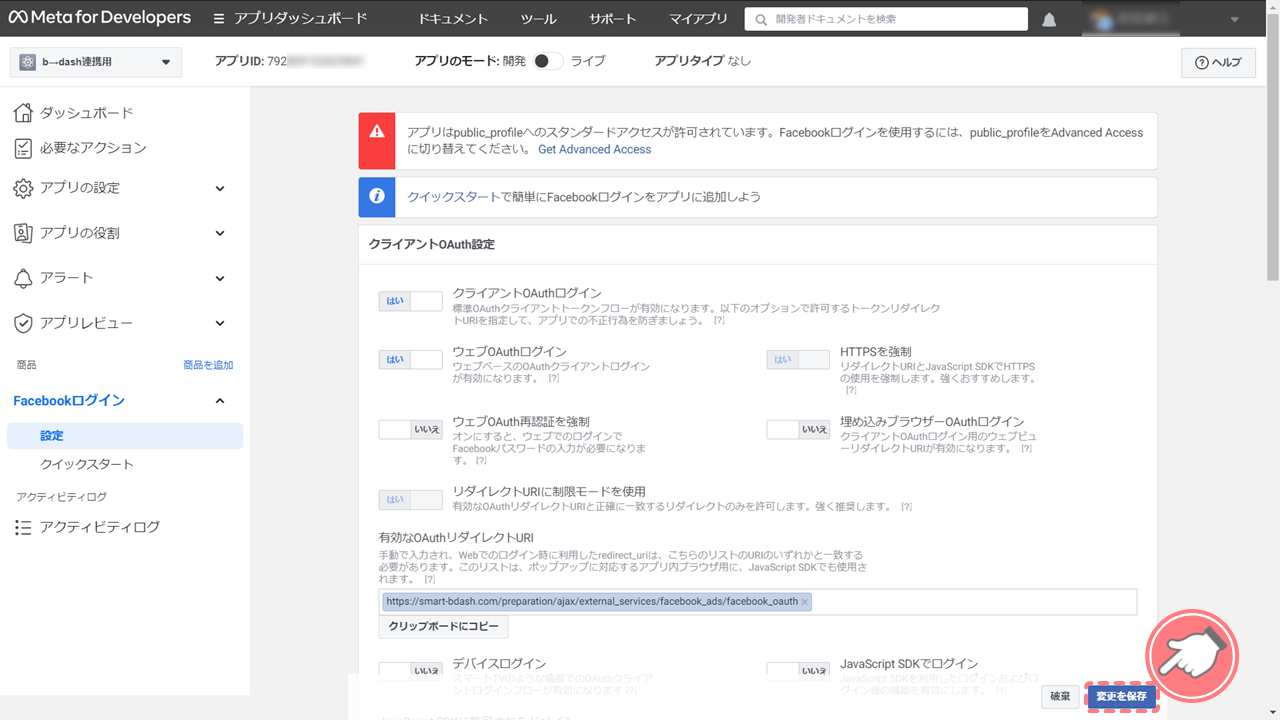The width and height of the screenshot is (1280, 720).
Task: Toggle デバイスログイン switch
Action: point(410,671)
